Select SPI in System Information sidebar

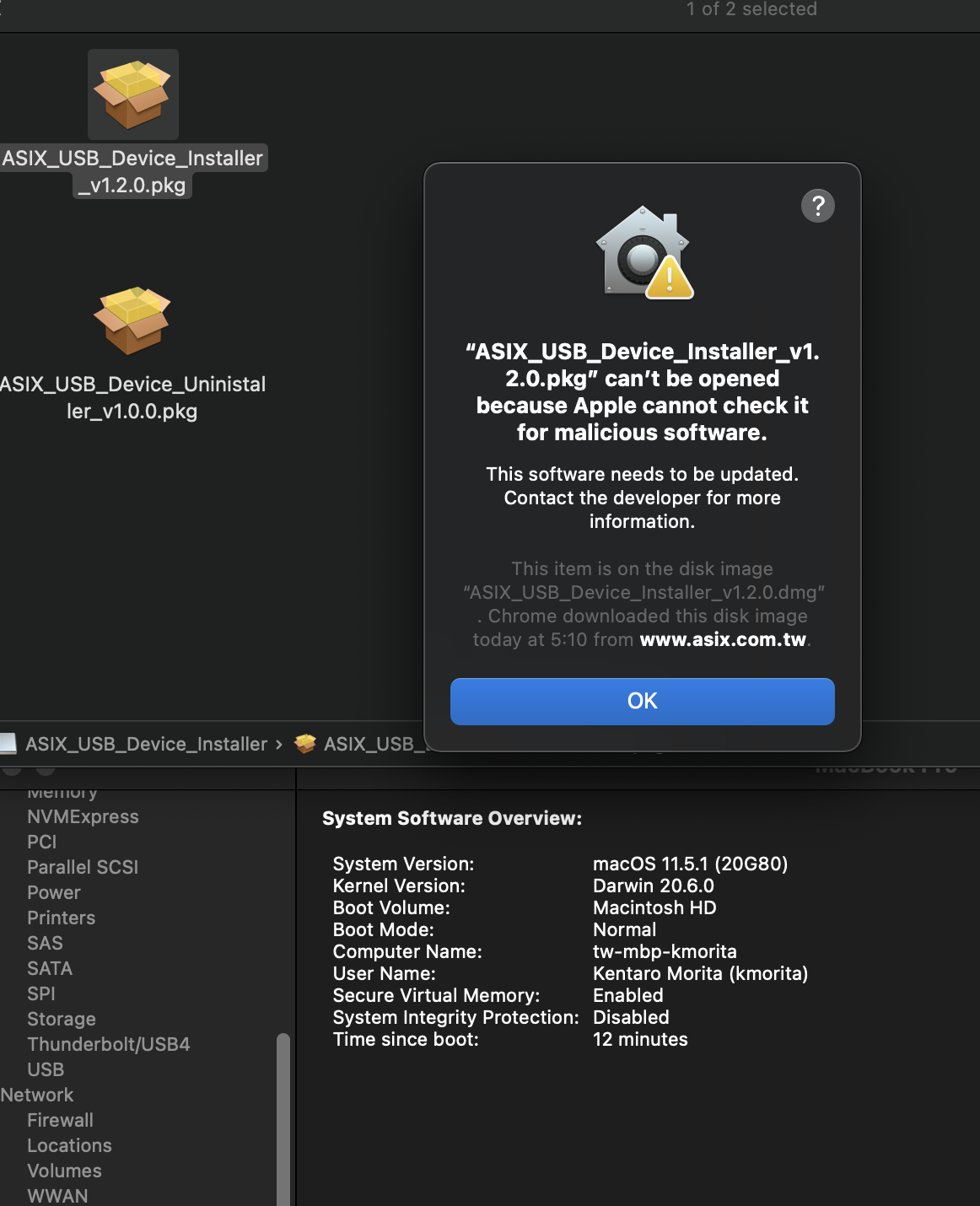pos(41,993)
